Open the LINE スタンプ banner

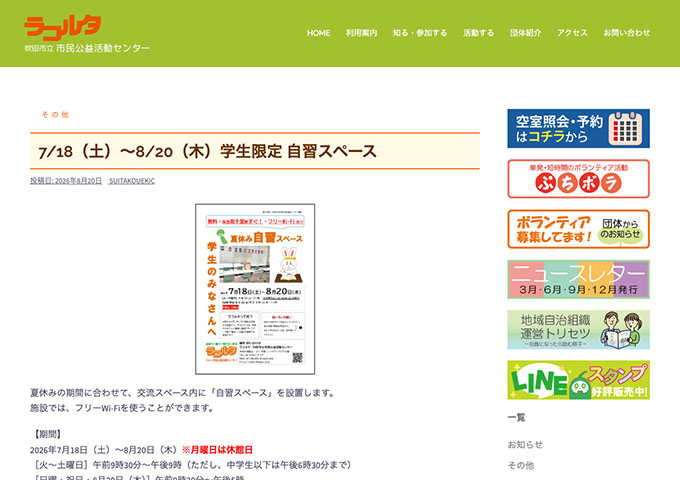point(579,380)
